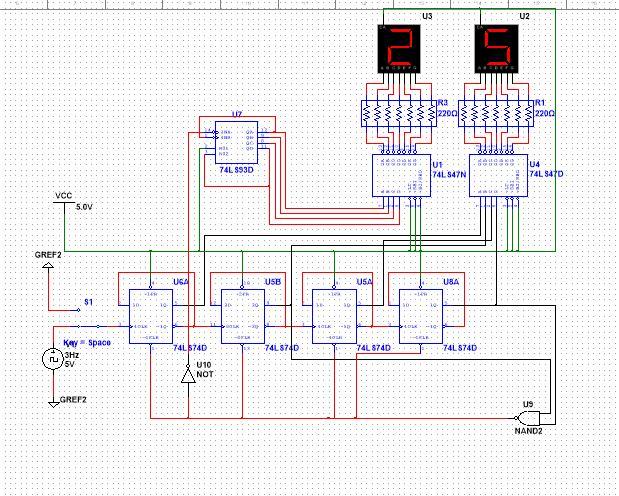
Task: Click the 'U8A' reference label
Action: tap(451, 282)
